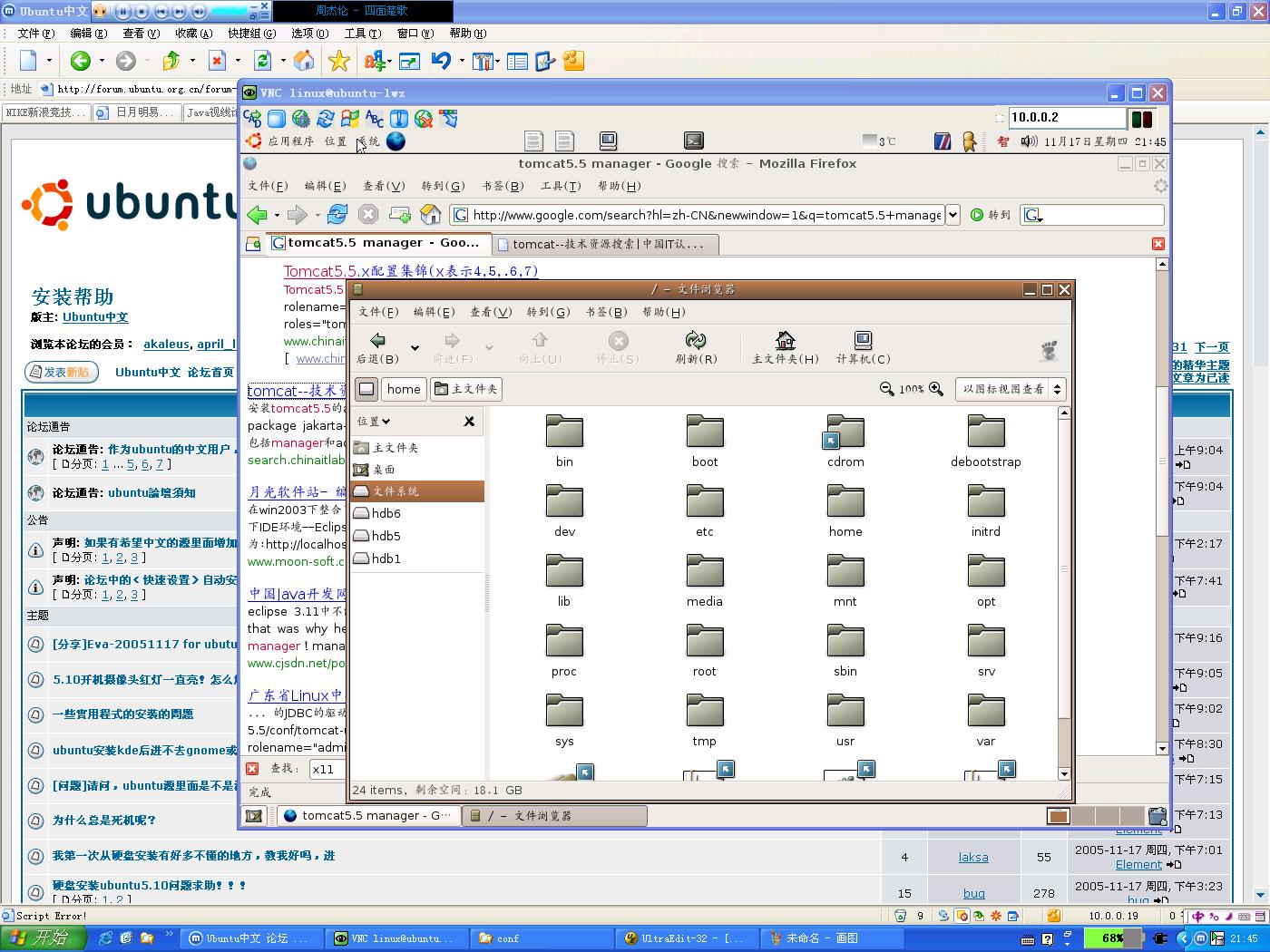Screen dimensions: 1270x952
Task: Zoom in with the magnifier plus icon
Action: 936,389
